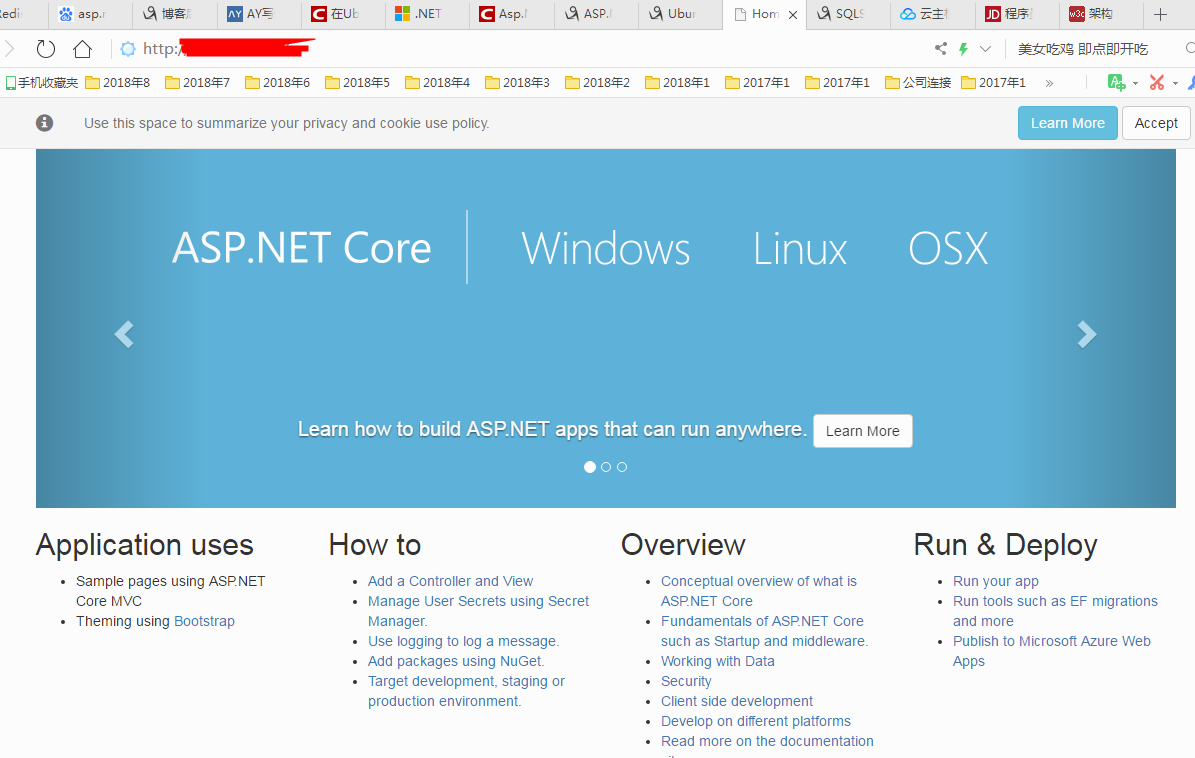Image resolution: width=1195 pixels, height=758 pixels.
Task: Click the browser refresh icon
Action: (x=46, y=50)
